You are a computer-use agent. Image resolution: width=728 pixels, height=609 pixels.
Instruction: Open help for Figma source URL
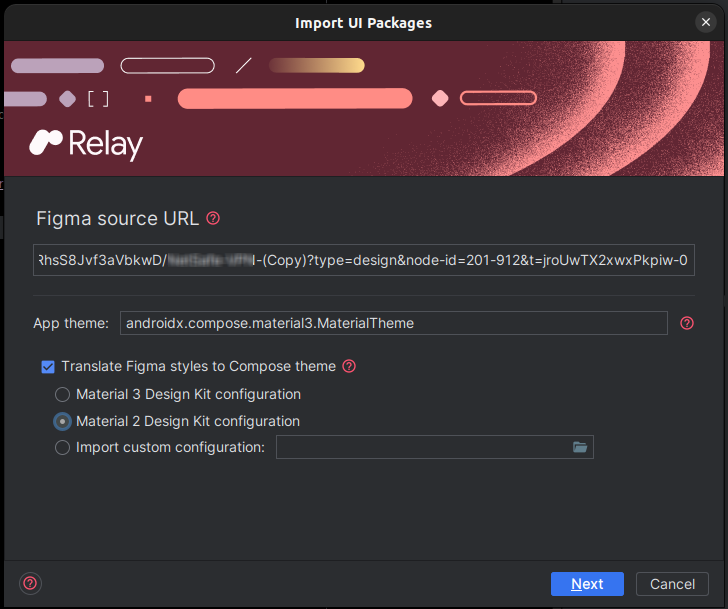click(x=213, y=218)
